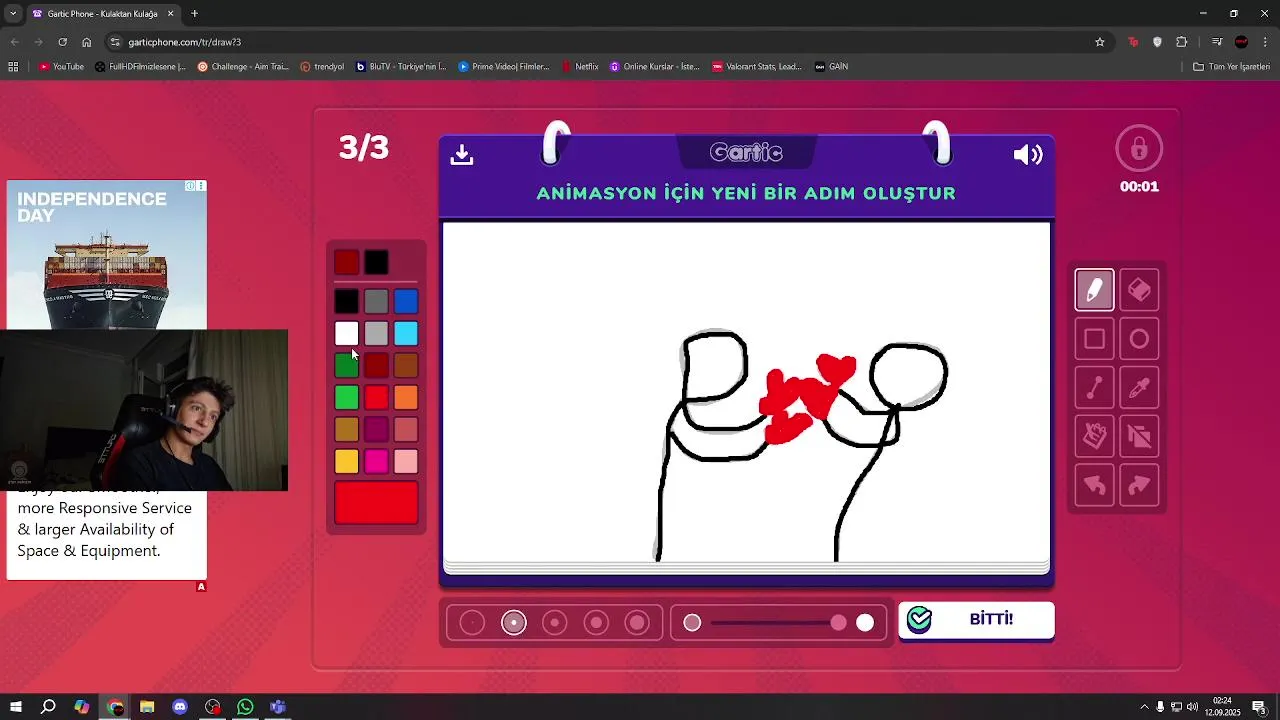Open the notifications center icon
The image size is (1280, 720).
pyautogui.click(x=1259, y=707)
